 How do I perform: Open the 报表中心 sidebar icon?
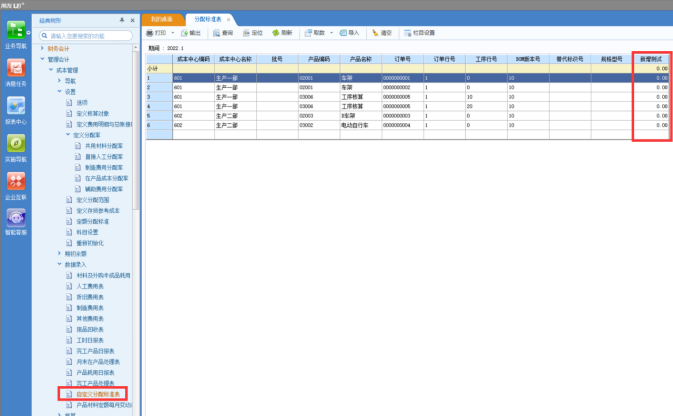(16, 106)
